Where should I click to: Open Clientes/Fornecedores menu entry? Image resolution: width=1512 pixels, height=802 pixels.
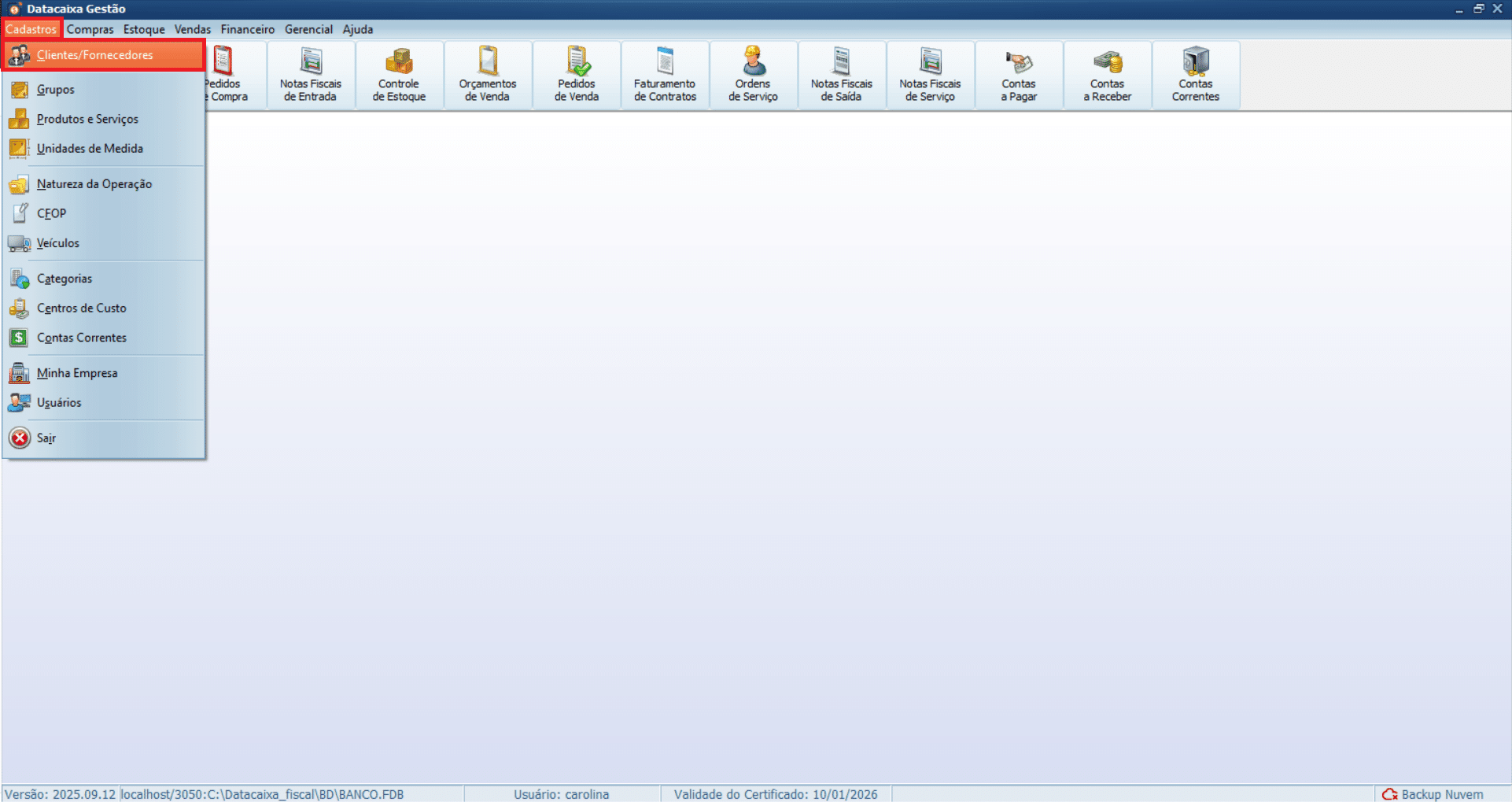104,55
